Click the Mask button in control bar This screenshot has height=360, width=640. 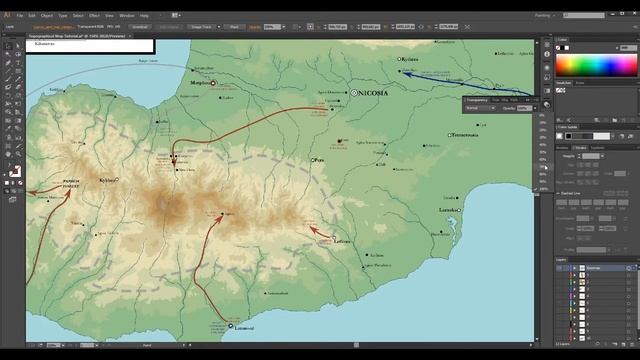tap(234, 27)
